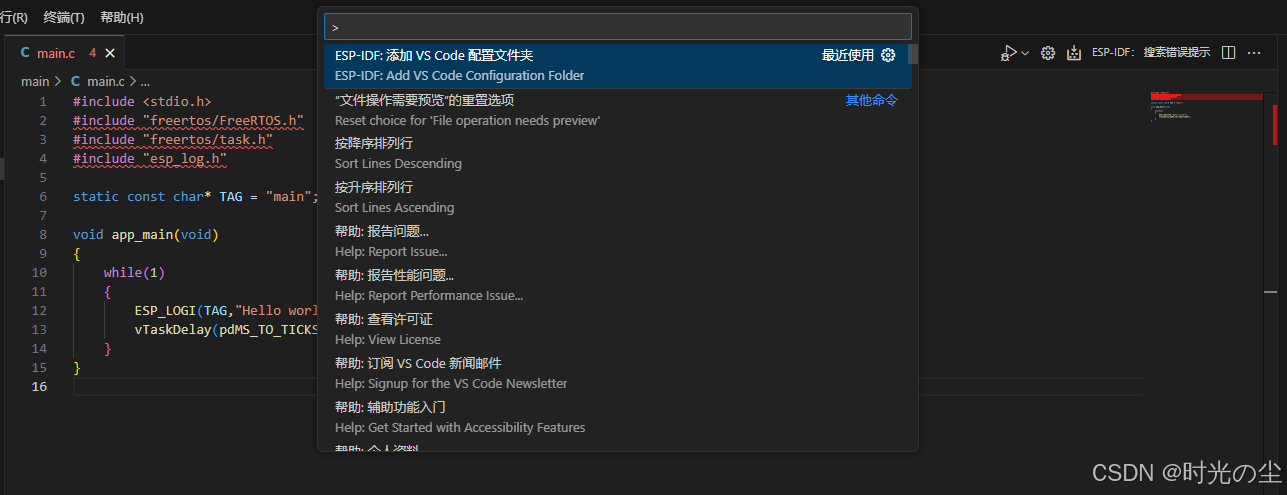The image size is (1287, 495).
Task: Click the debug run icon in editor toolbar
Action: 1009,53
